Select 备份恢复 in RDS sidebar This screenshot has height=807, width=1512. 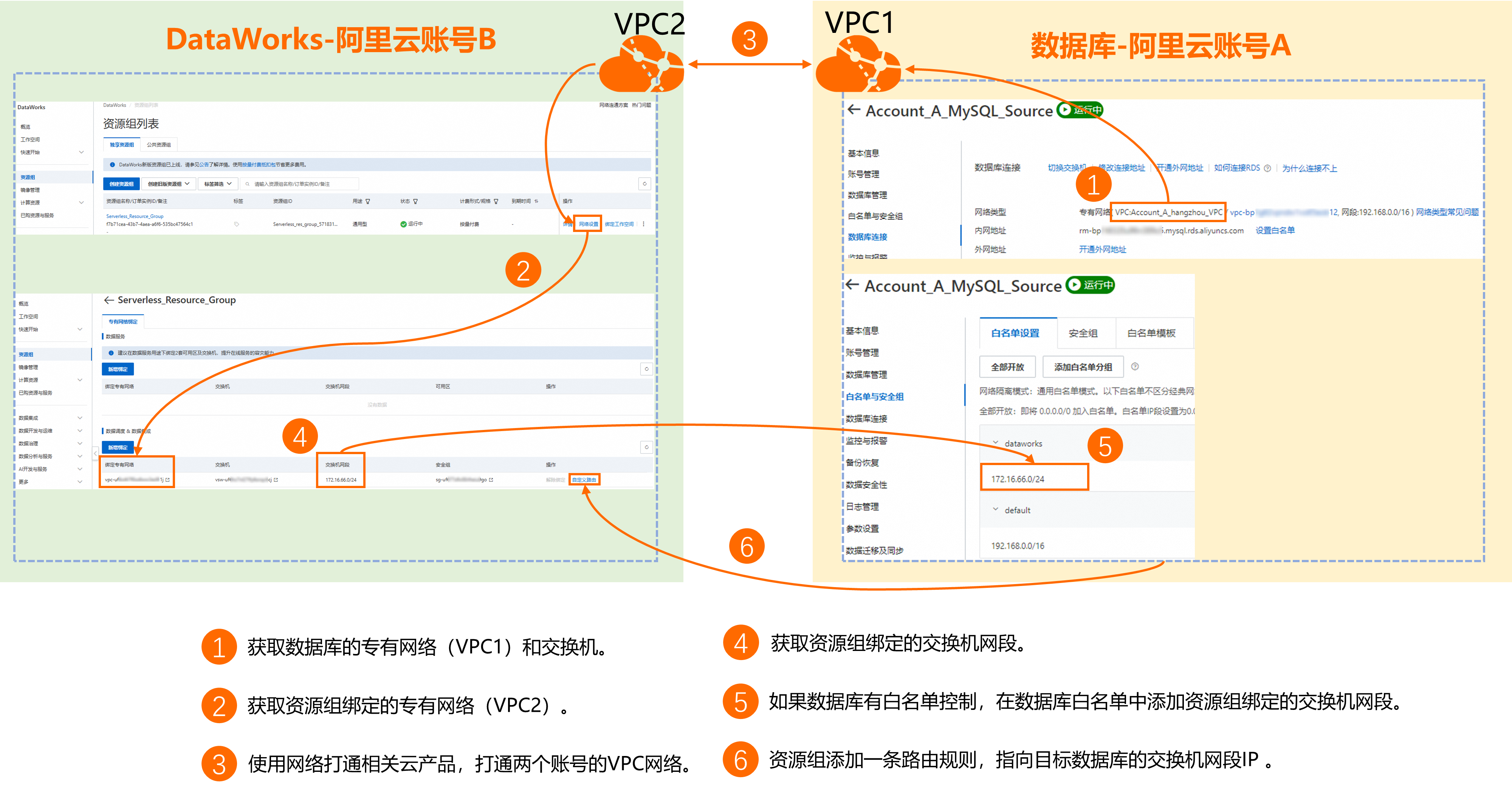point(862,463)
